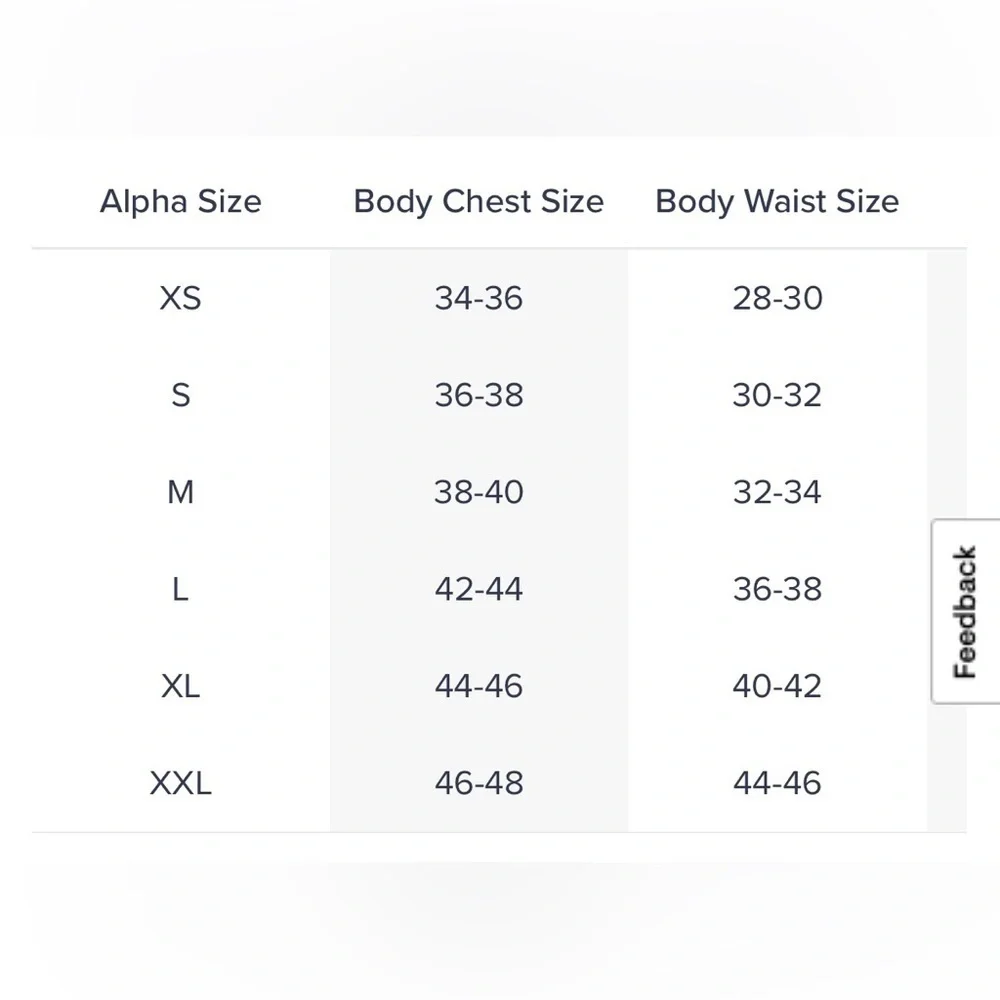Click the M size row label
Screen dimensions: 1000x1000
point(180,492)
